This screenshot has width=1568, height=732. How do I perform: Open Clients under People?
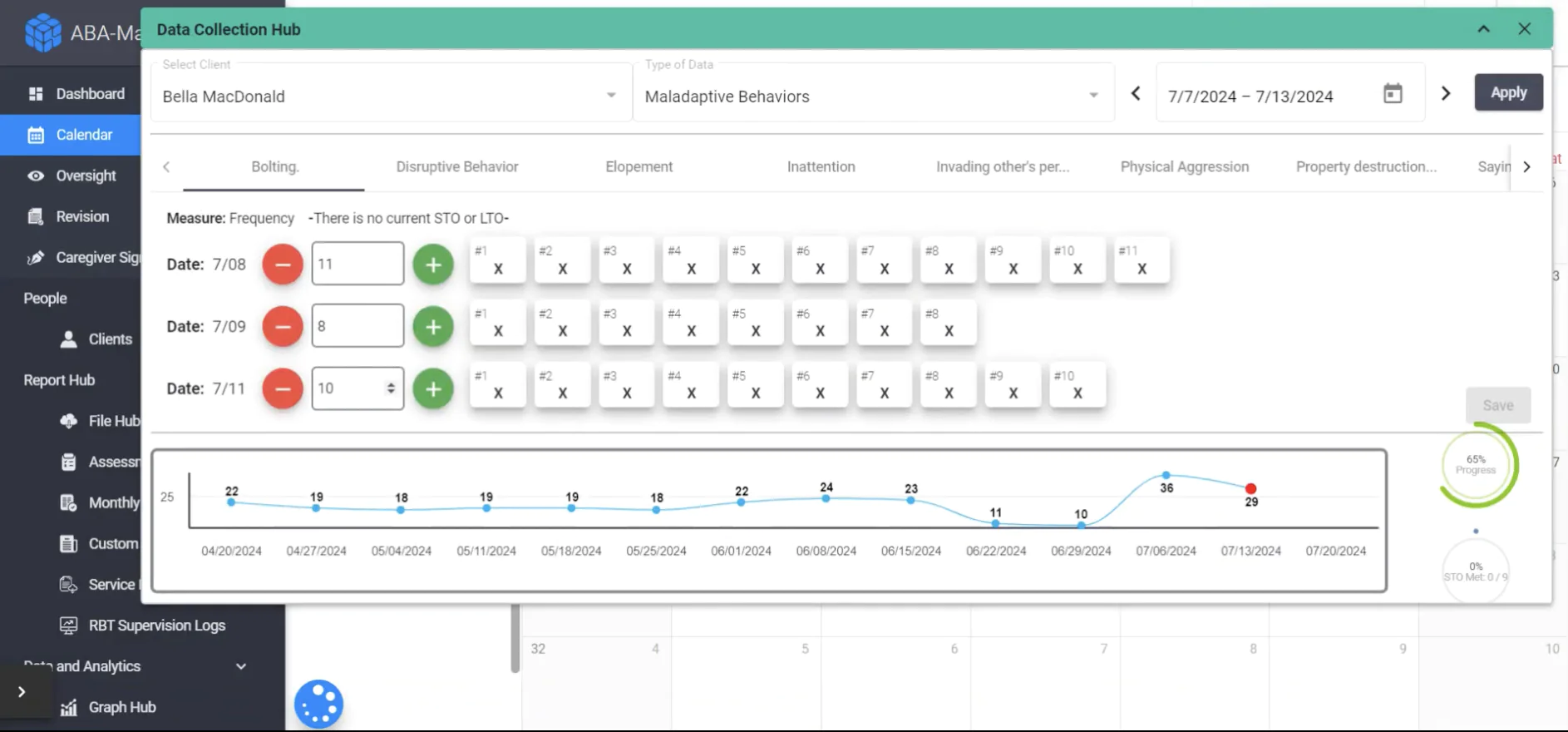coord(96,339)
